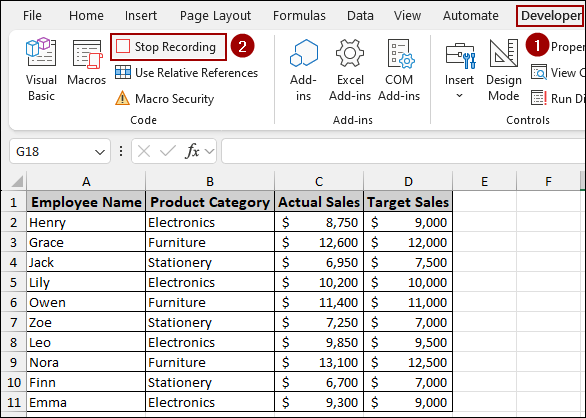Click the formula bar Cancel X icon
The width and height of the screenshot is (586, 418).
pyautogui.click(x=144, y=151)
